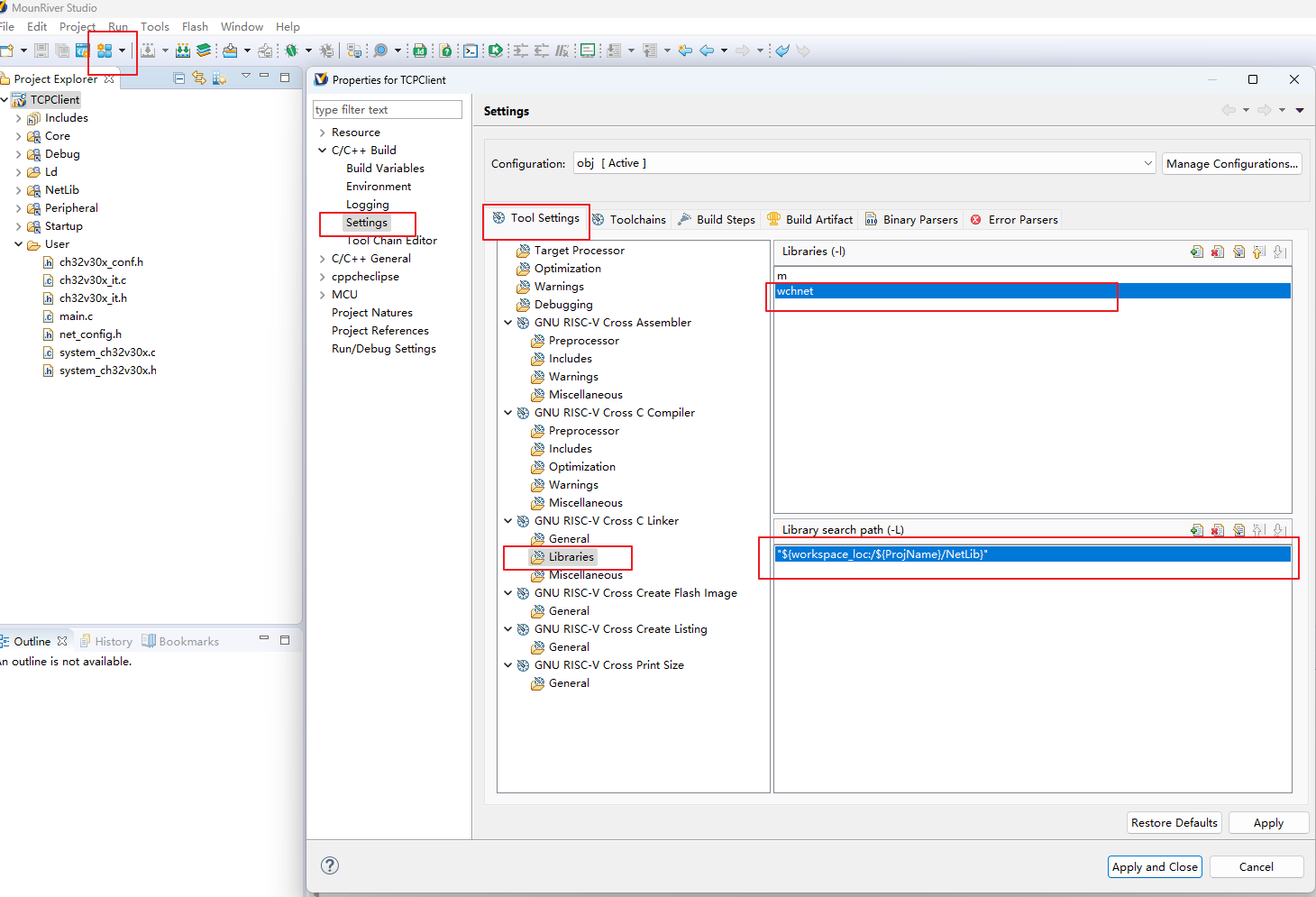Click the Save icon in main toolbar
1316x897 pixels.
41,50
